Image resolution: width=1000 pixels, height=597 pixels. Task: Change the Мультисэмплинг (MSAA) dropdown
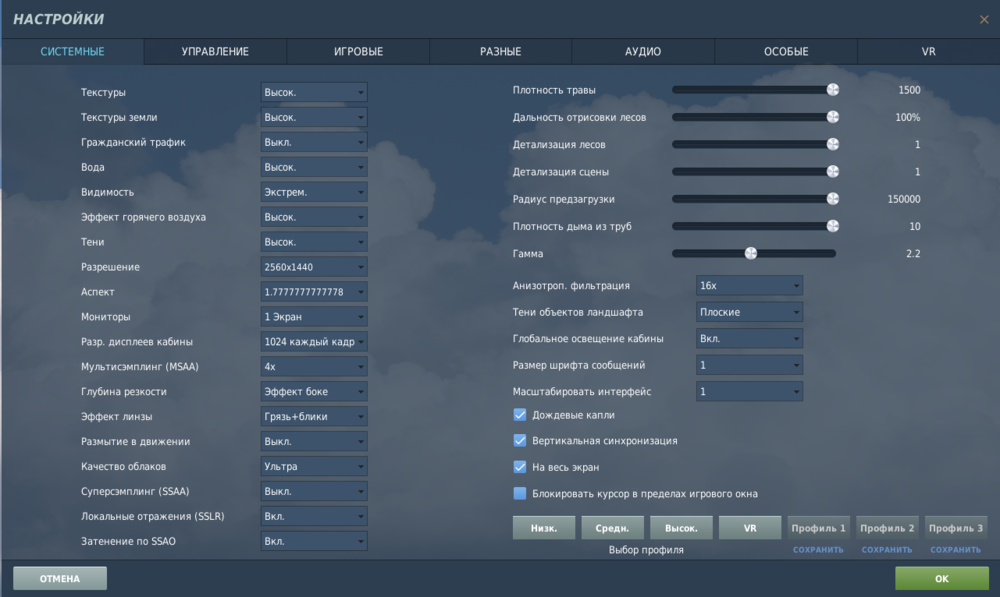(x=314, y=366)
